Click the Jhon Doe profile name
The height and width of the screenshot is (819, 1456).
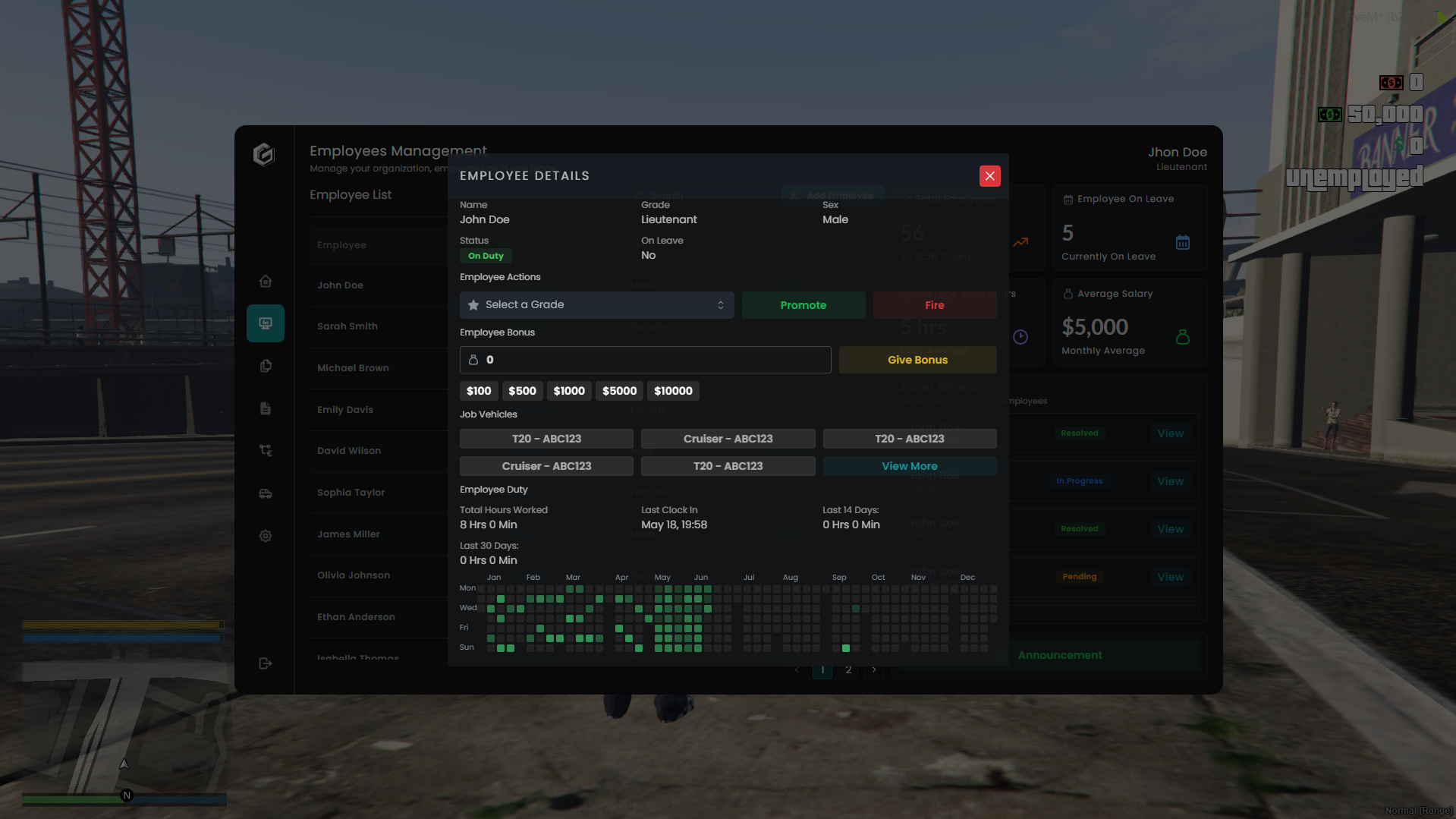tap(1177, 153)
